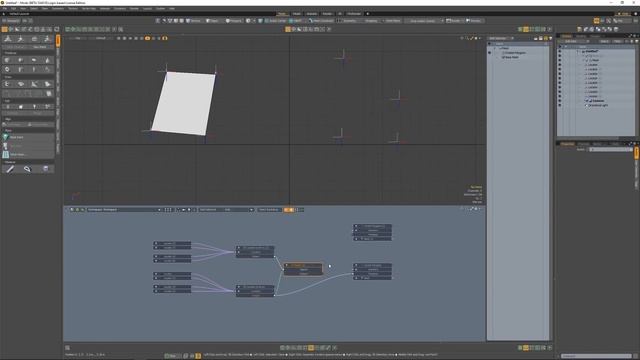The width and height of the screenshot is (640, 360).
Task: Open the File menu
Action: [x=4, y=8]
